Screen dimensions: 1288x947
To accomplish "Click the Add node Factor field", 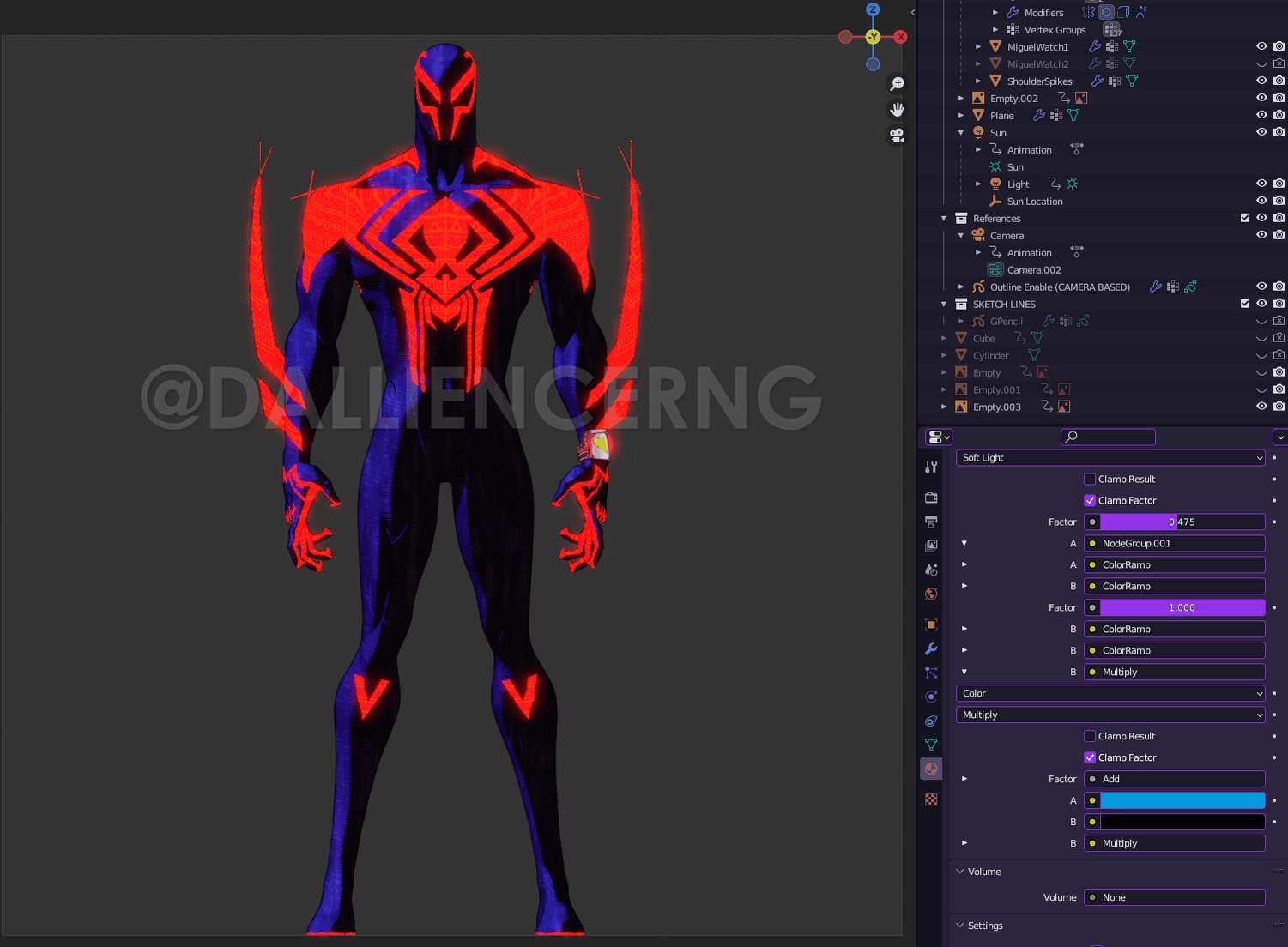I will pyautogui.click(x=1175, y=779).
